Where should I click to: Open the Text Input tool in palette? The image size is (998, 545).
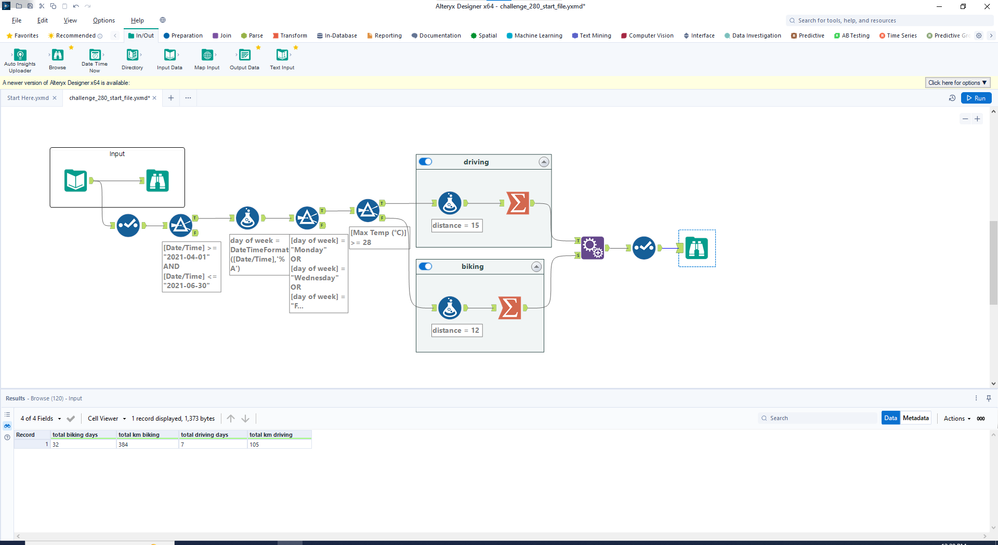point(282,55)
